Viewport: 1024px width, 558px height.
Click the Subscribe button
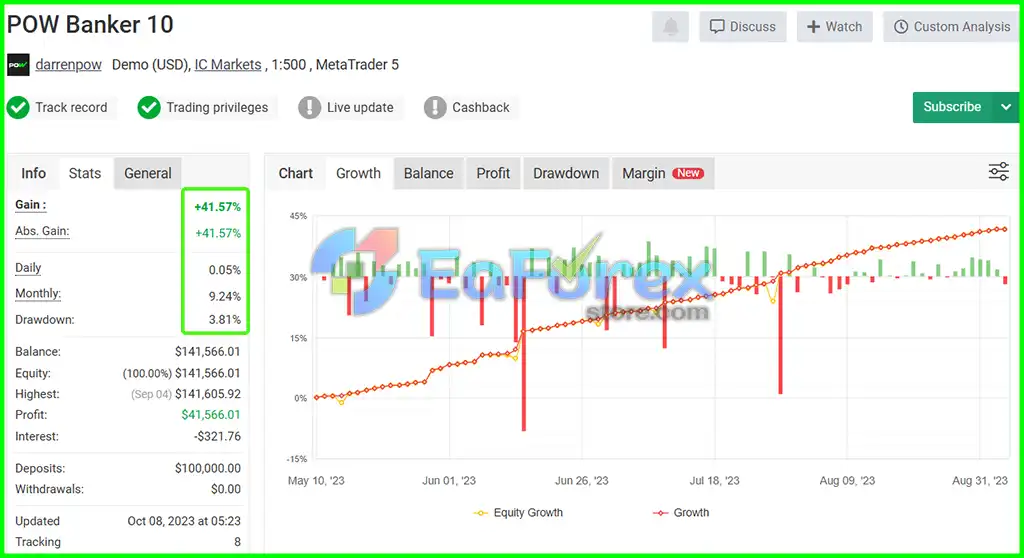click(952, 107)
